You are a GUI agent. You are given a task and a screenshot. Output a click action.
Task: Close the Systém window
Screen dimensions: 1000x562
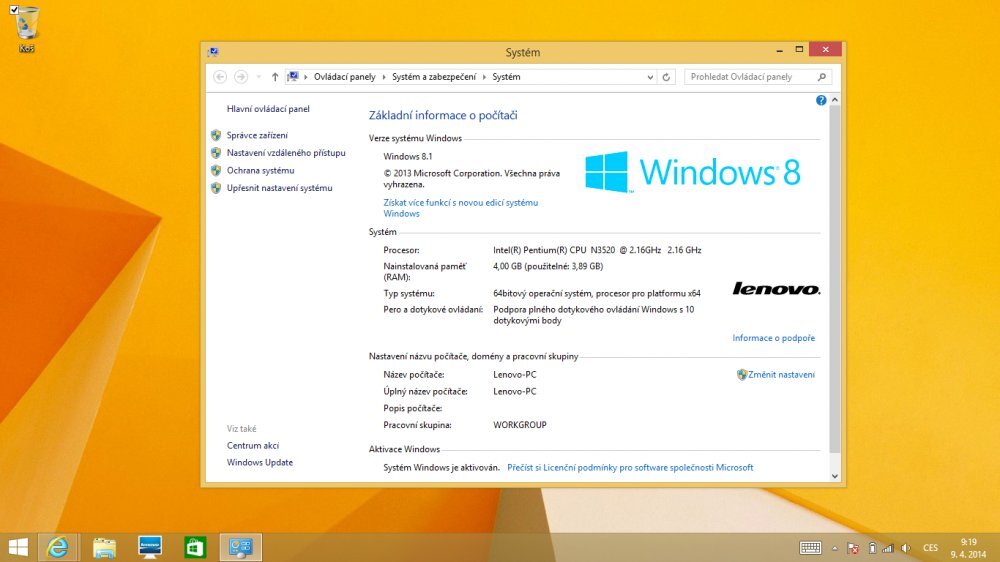tap(825, 50)
